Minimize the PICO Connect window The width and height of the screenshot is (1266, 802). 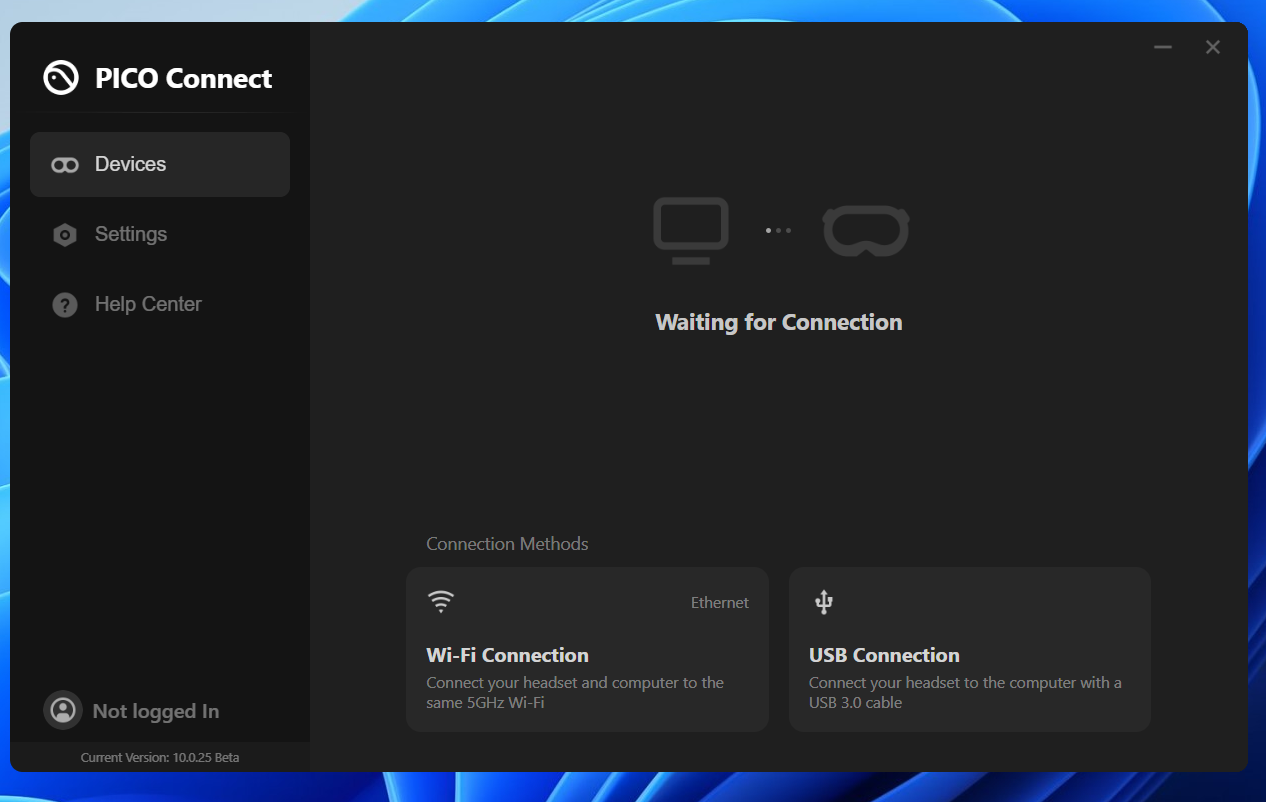click(1163, 47)
